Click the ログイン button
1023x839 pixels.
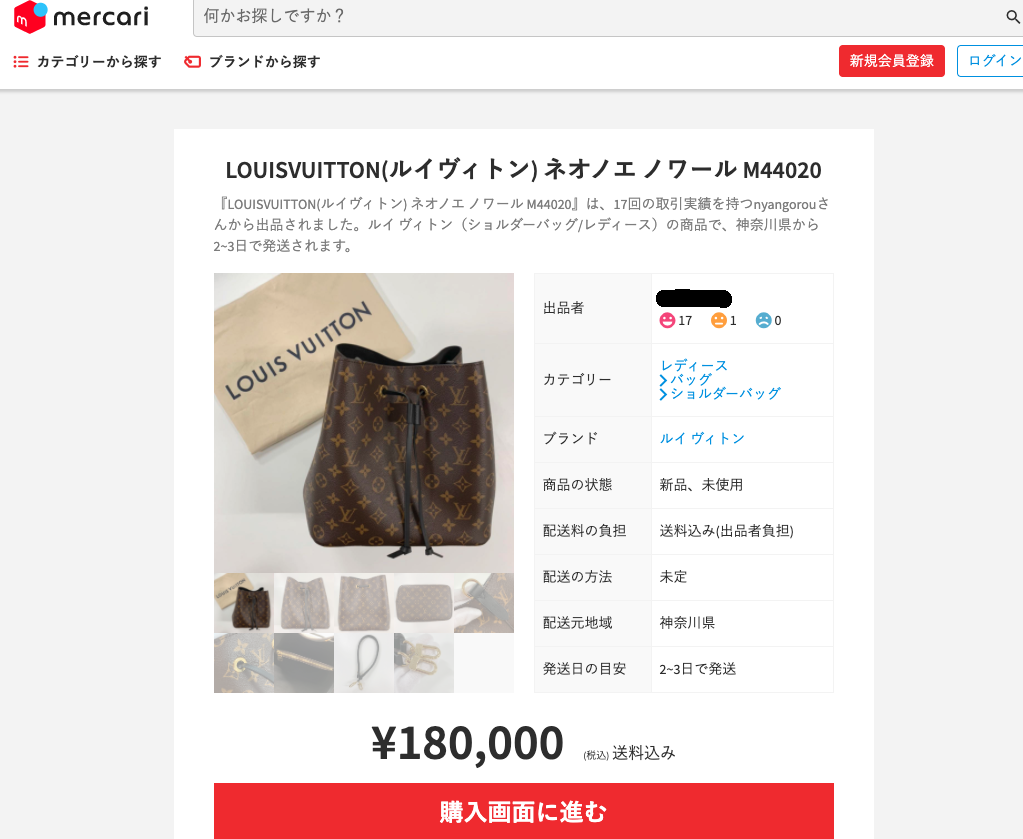pos(990,61)
